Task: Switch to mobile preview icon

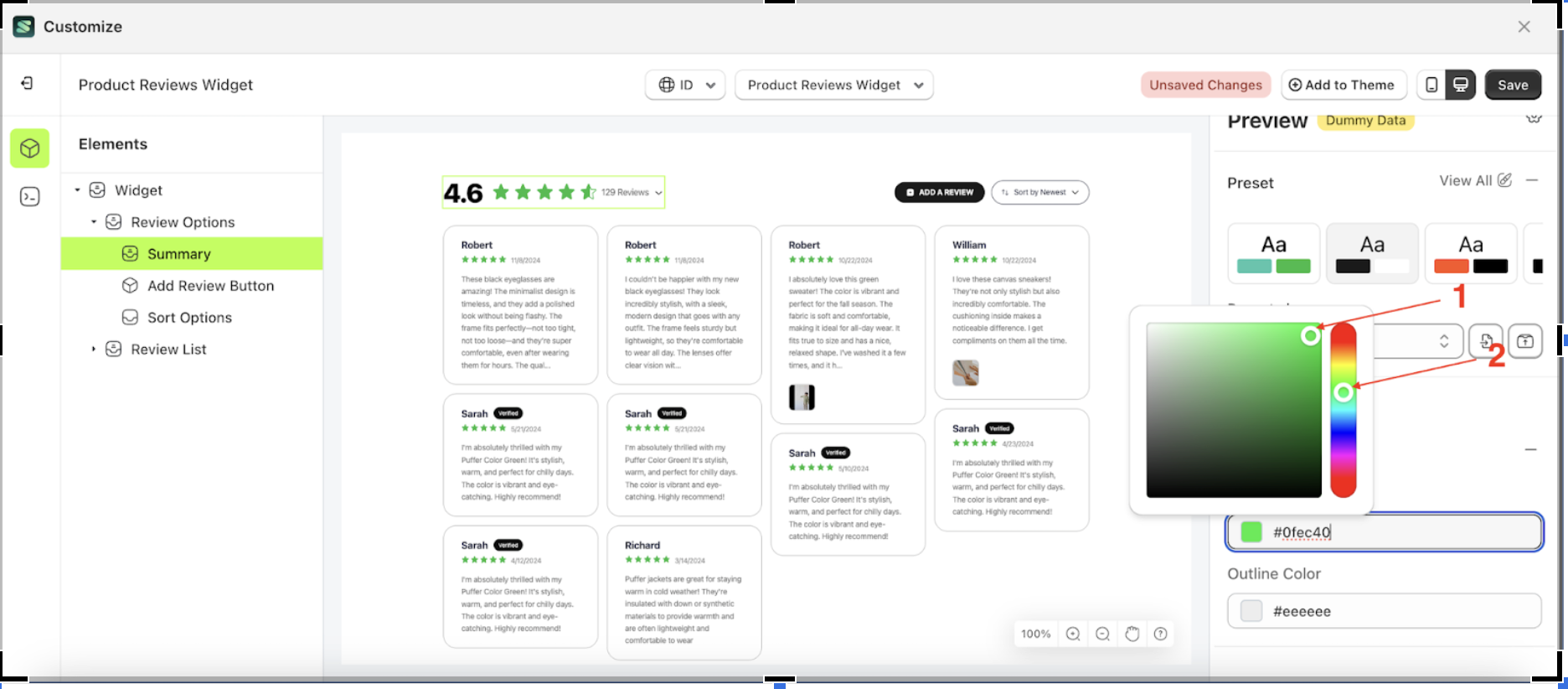Action: (1431, 85)
